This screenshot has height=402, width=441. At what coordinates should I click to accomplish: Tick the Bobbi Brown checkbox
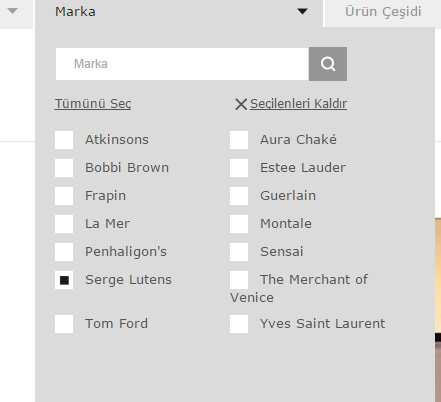pyautogui.click(x=64, y=168)
